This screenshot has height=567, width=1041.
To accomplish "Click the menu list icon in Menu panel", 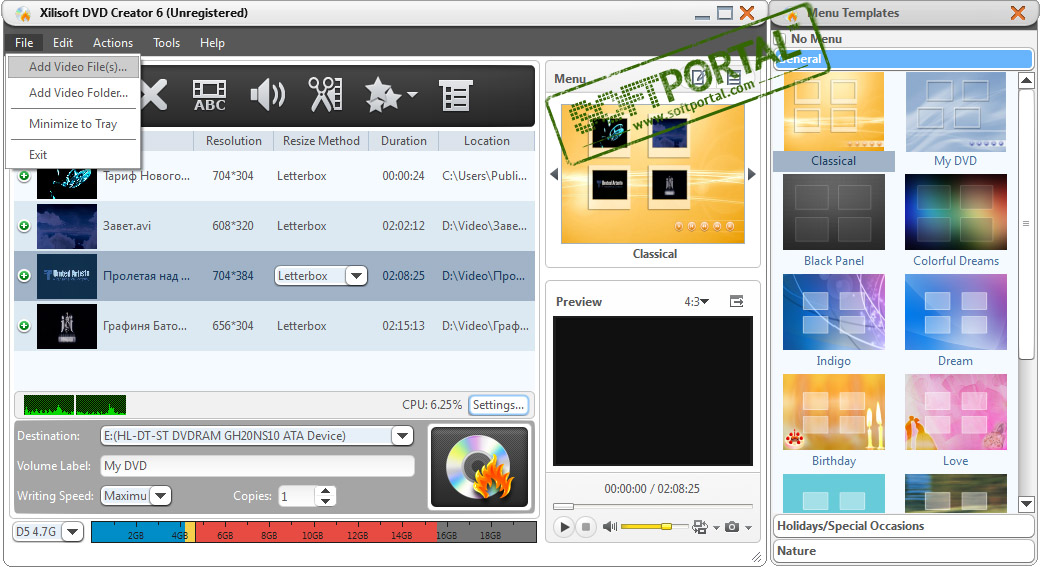I will click(x=734, y=78).
